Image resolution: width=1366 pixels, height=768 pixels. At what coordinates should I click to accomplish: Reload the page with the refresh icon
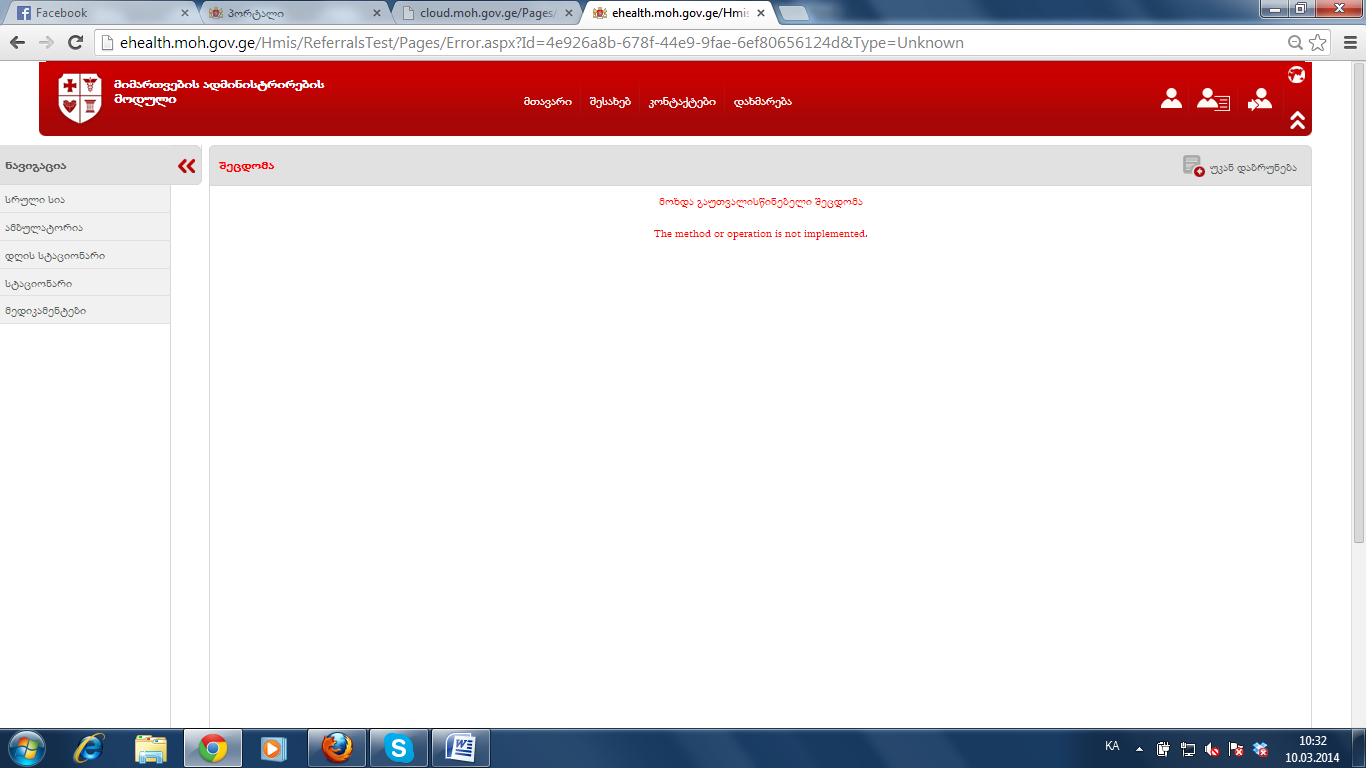click(75, 43)
